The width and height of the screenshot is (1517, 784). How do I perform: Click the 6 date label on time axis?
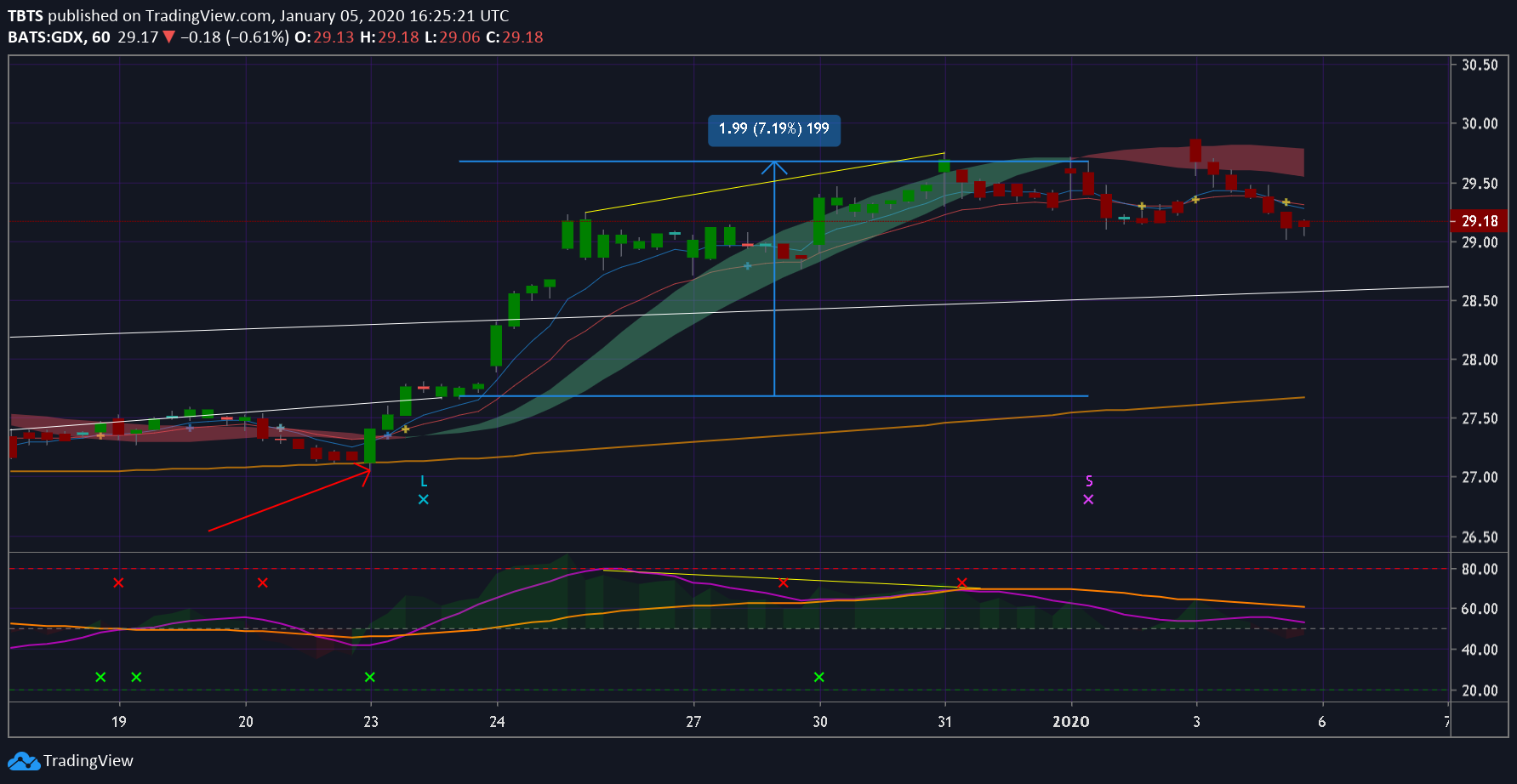pyautogui.click(x=1322, y=722)
